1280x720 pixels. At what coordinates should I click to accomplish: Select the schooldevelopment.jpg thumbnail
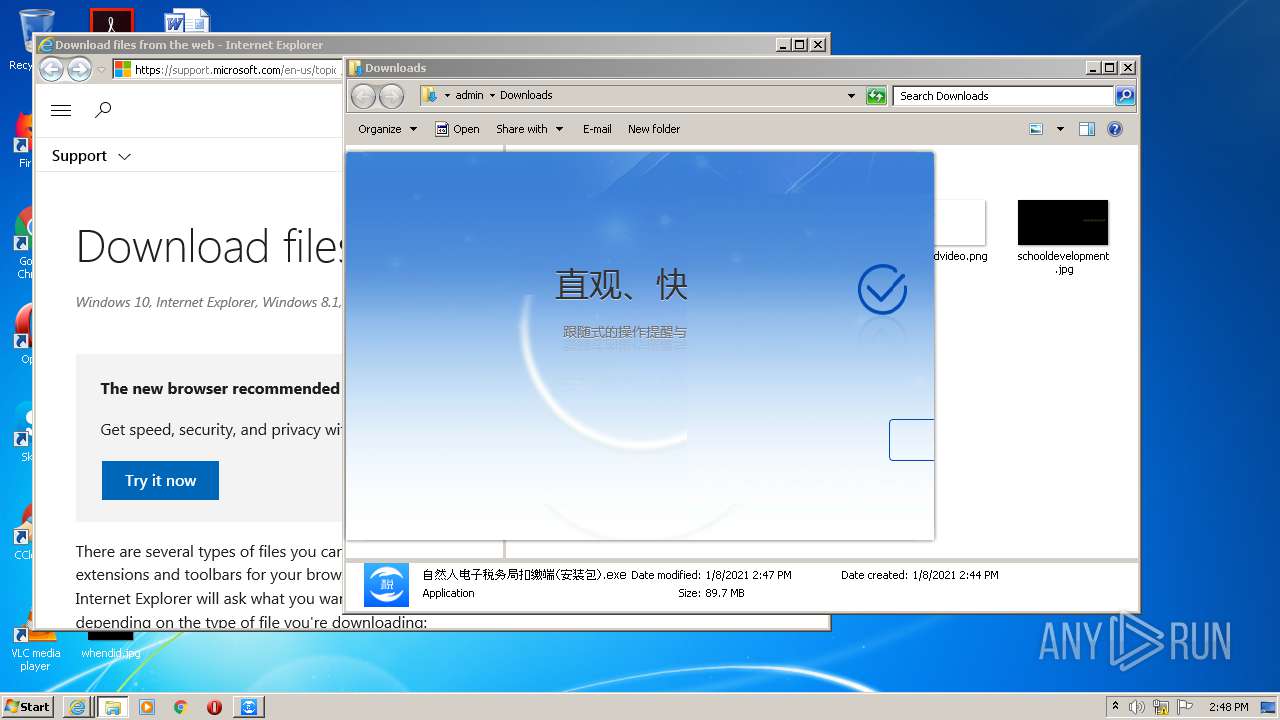click(x=1063, y=222)
